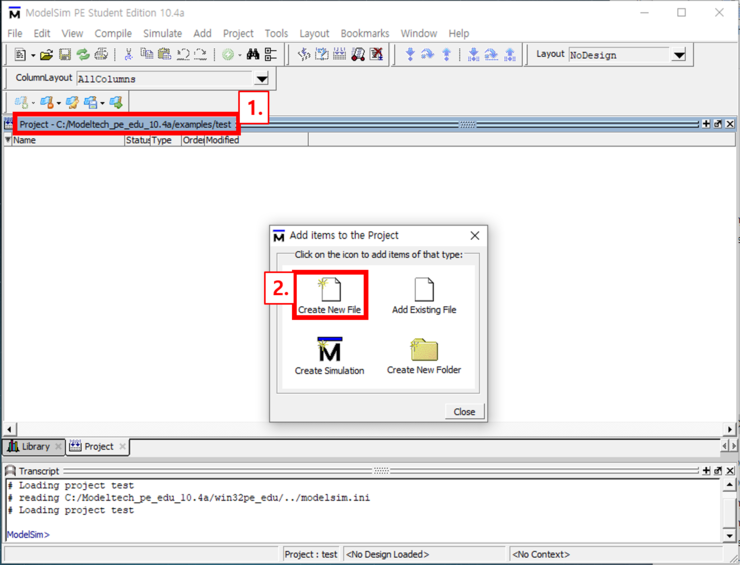Expand dropdown arrow beside the green Add icon
740x565 pixels.
(x=240, y=55)
